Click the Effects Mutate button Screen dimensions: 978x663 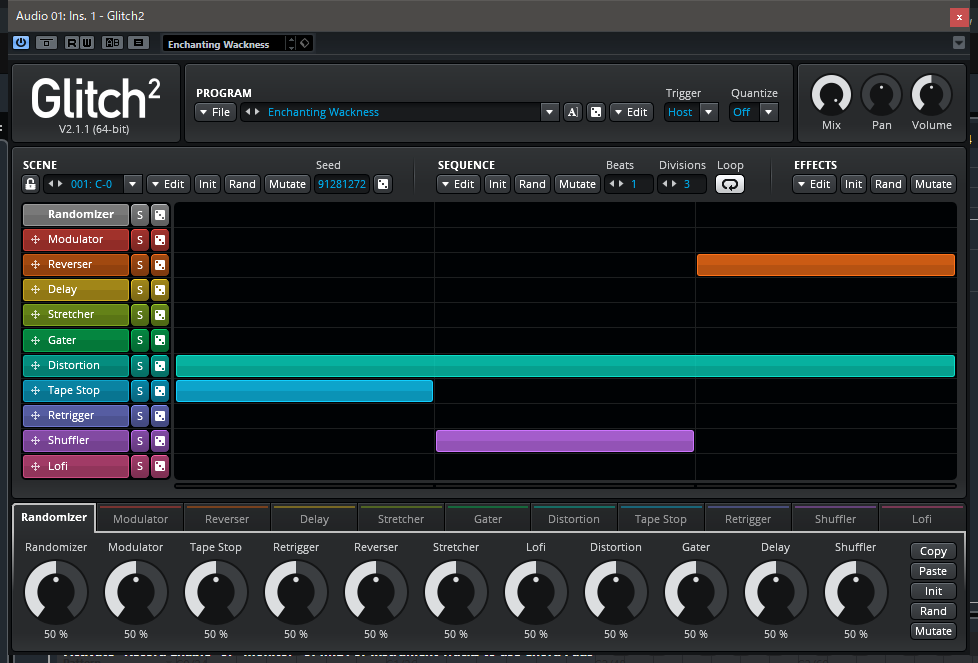[x=933, y=184]
